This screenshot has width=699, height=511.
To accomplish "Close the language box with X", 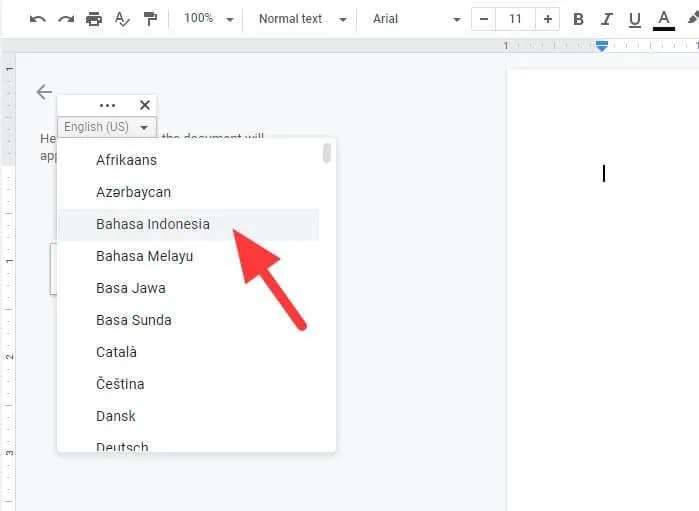I will [x=145, y=105].
